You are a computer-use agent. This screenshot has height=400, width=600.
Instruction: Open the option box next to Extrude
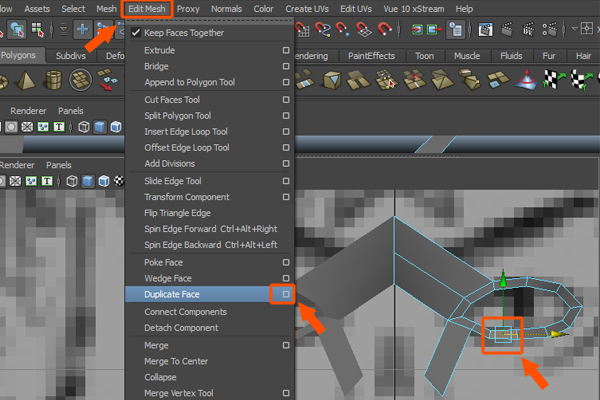(x=286, y=50)
